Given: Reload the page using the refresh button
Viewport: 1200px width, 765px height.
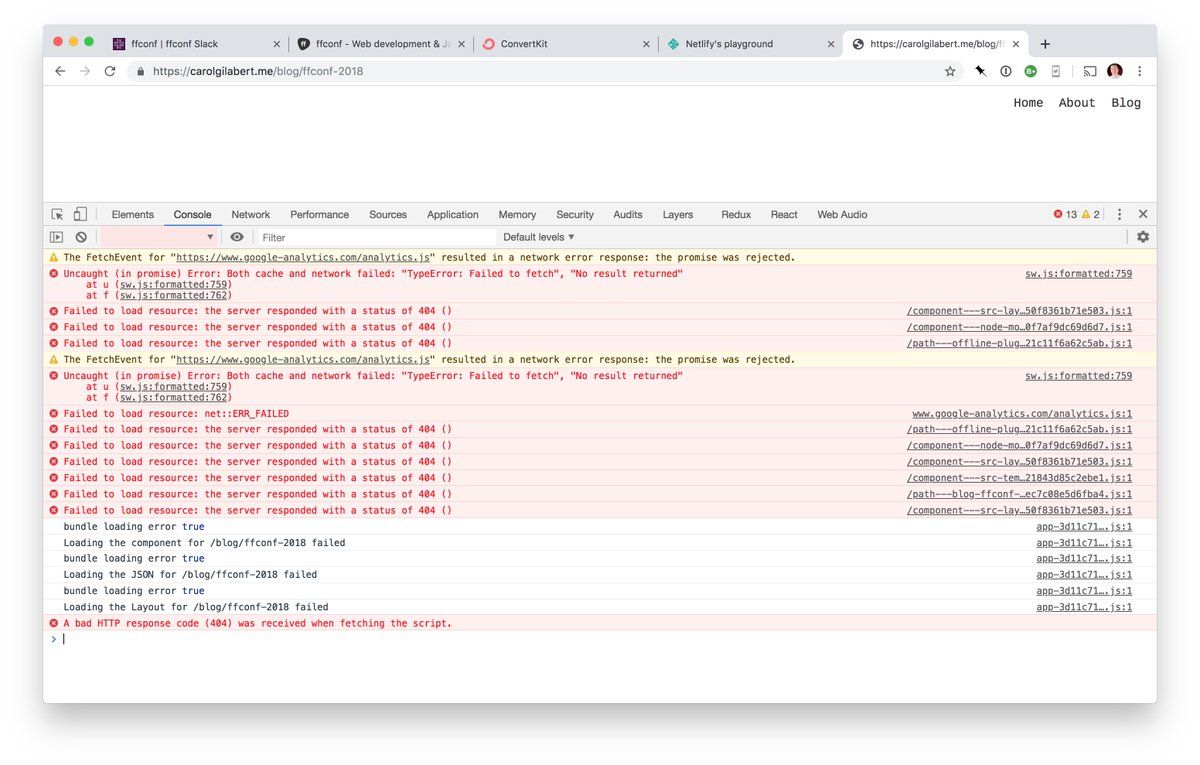Looking at the screenshot, I should click(x=110, y=71).
